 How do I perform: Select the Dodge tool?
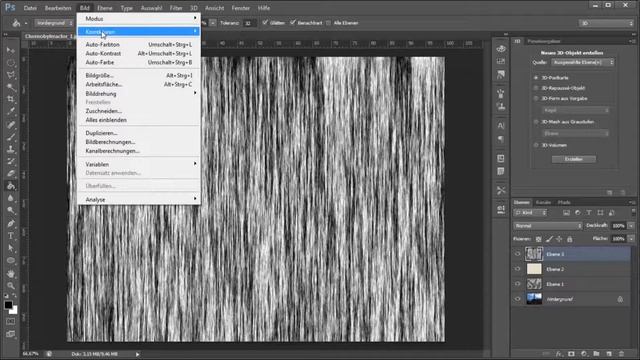[11, 211]
